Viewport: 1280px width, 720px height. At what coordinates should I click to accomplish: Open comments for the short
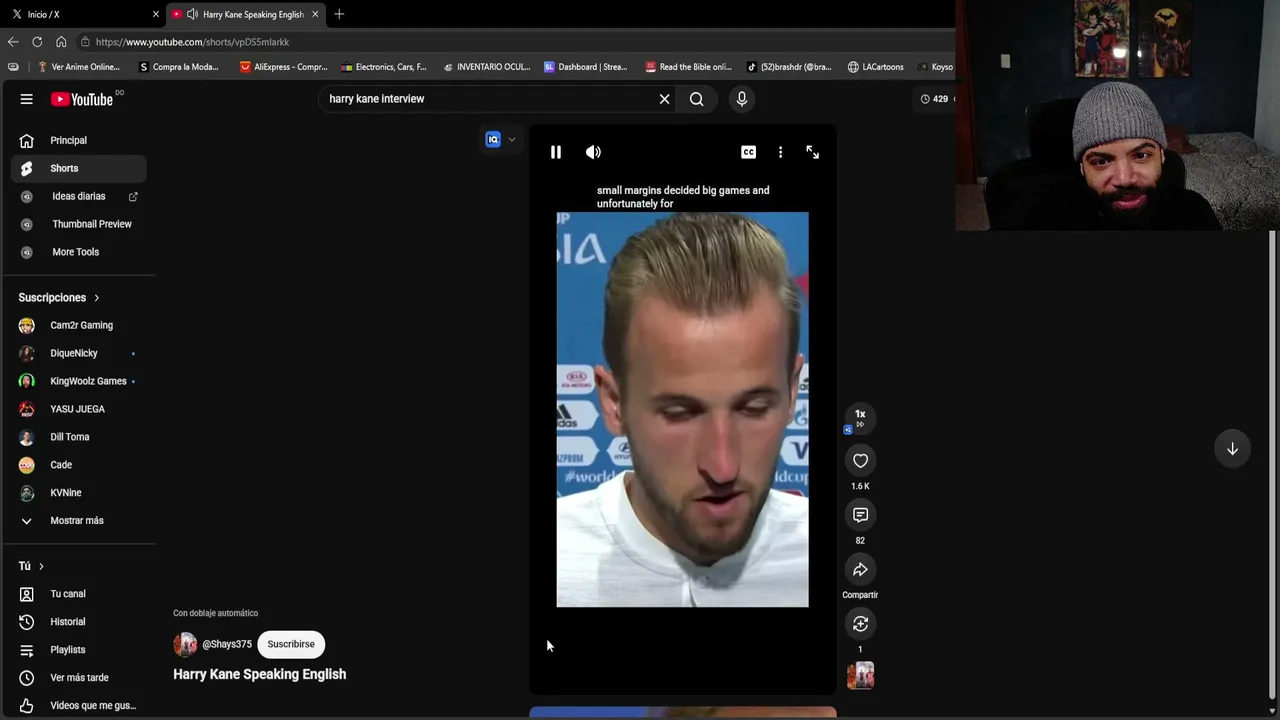click(x=860, y=514)
